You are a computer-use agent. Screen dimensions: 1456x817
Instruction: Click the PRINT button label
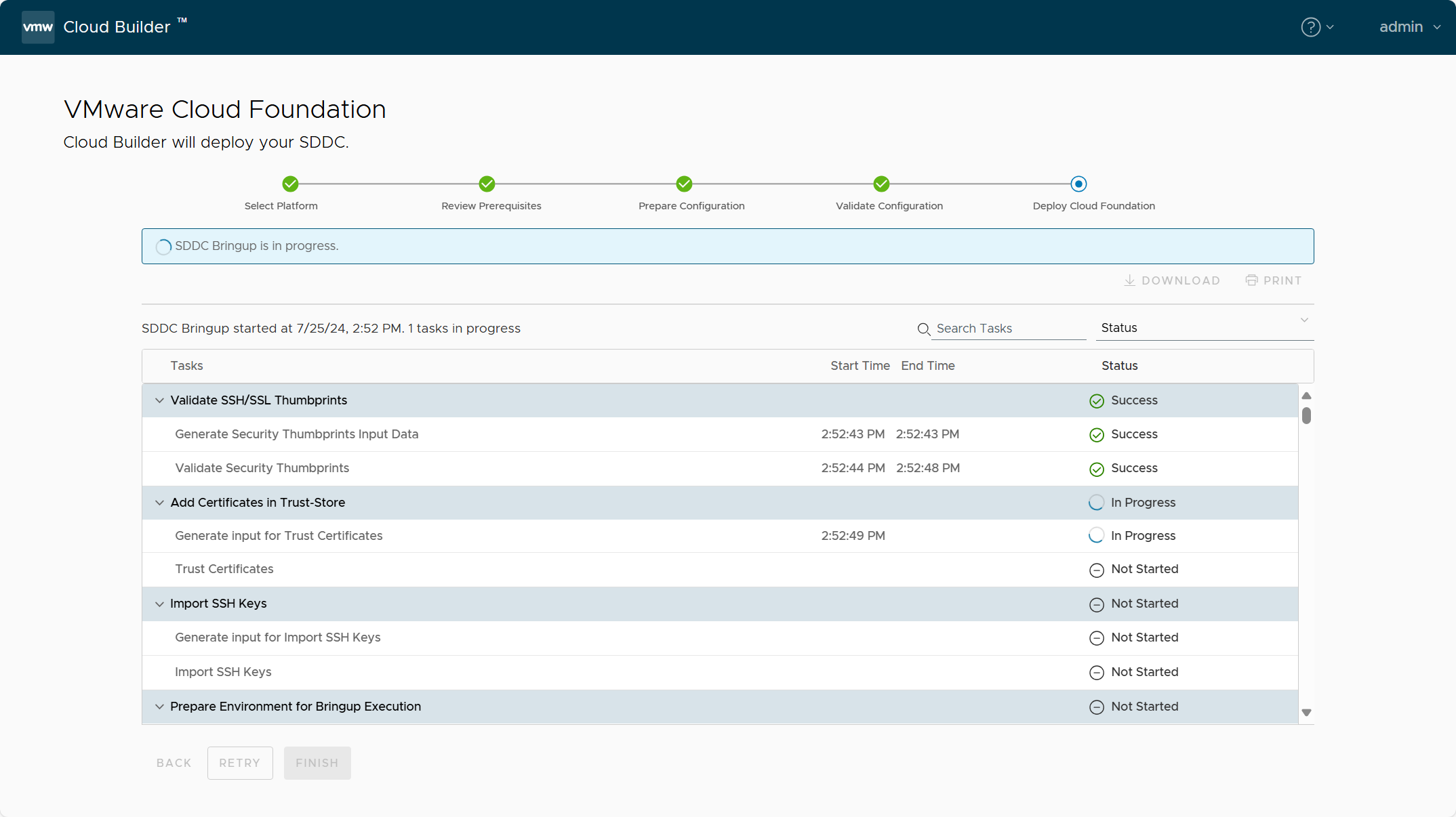pos(1282,280)
